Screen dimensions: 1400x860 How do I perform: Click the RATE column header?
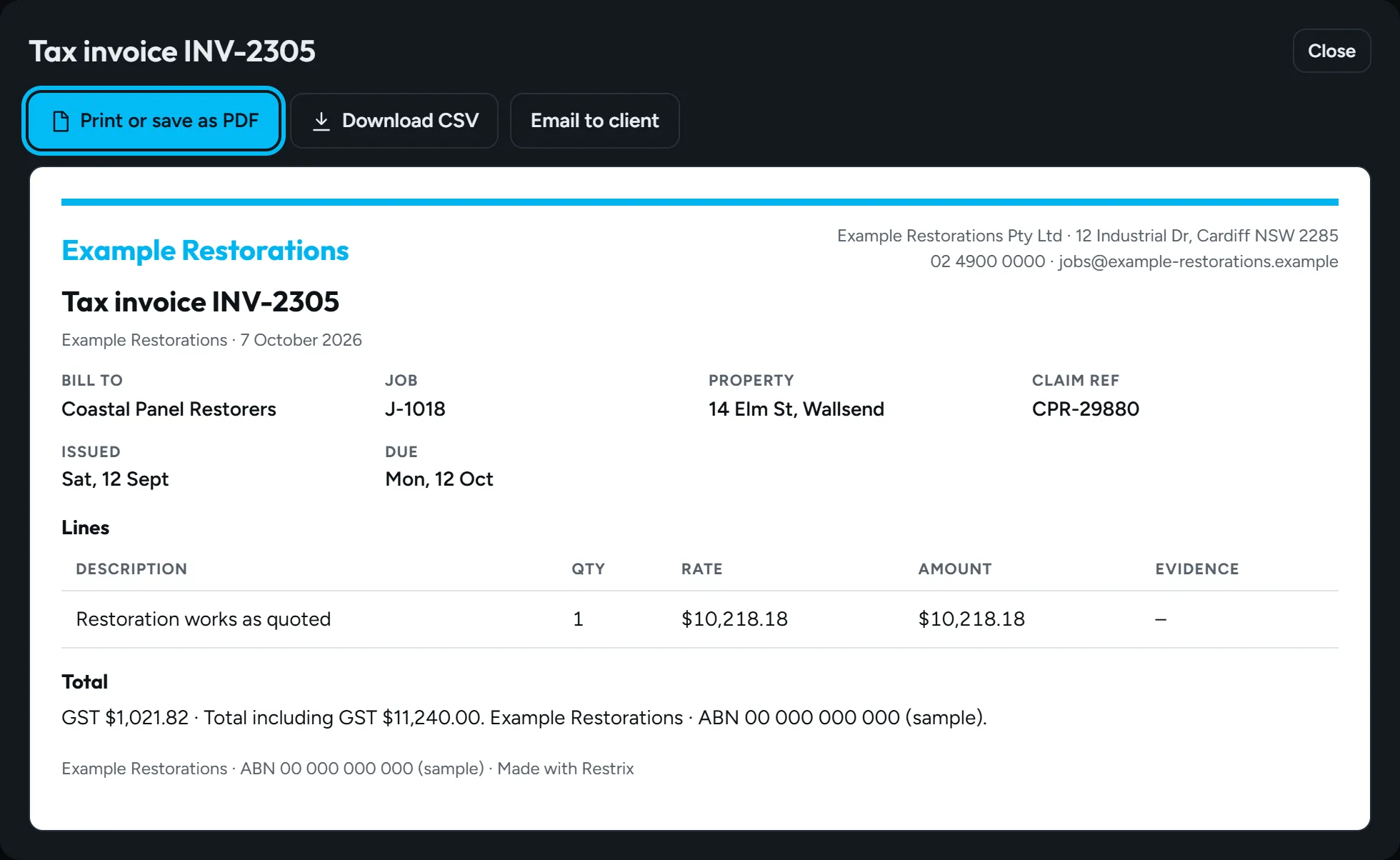tap(701, 569)
